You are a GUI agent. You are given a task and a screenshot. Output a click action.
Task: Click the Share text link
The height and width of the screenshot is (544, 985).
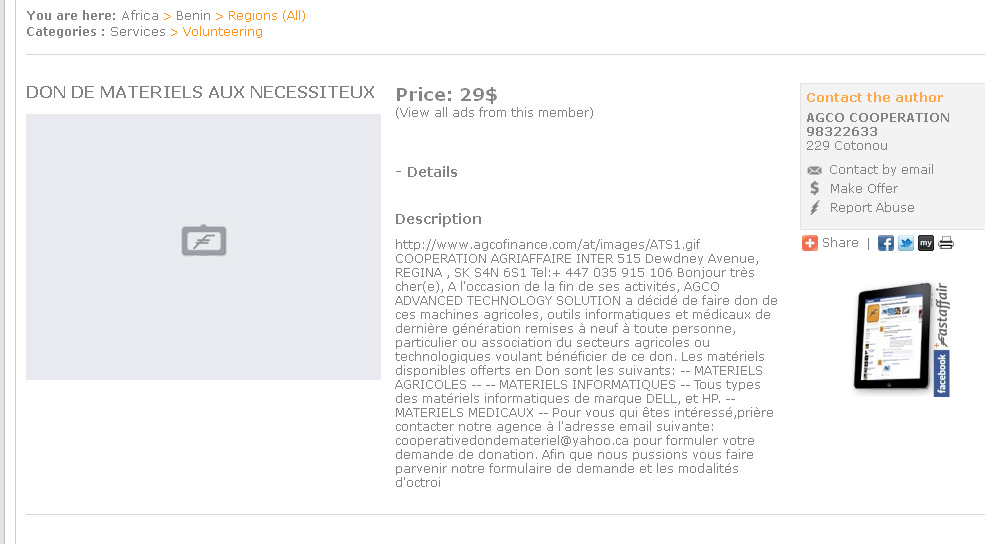point(840,243)
